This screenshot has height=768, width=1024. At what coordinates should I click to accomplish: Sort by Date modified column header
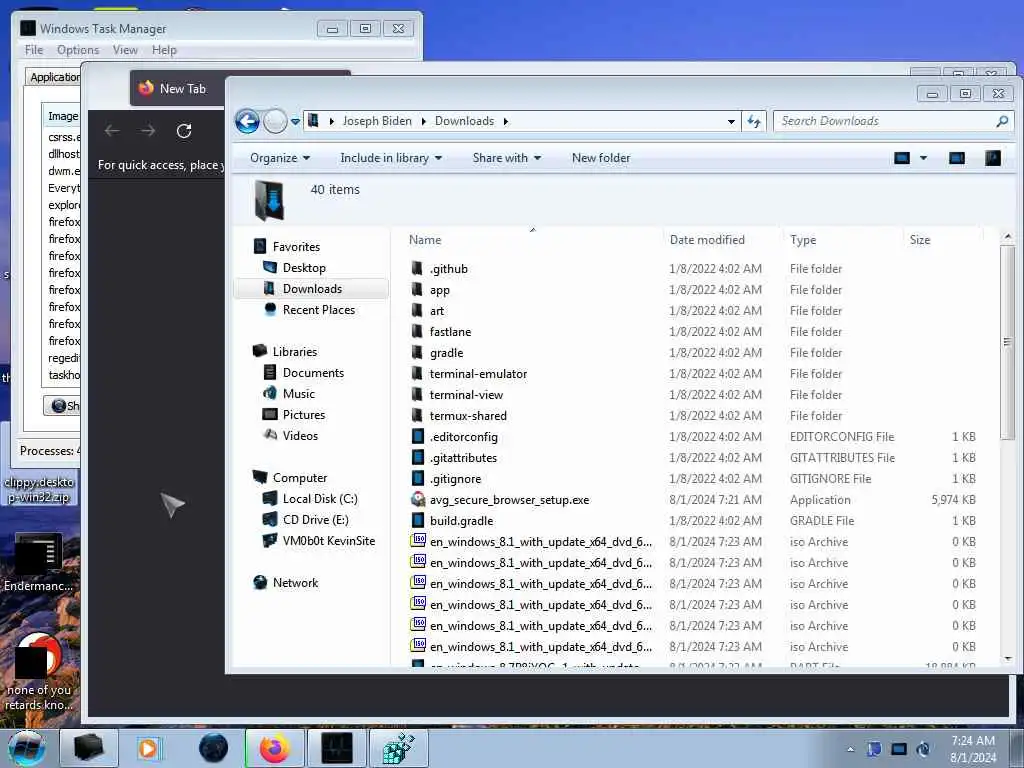[x=707, y=240]
